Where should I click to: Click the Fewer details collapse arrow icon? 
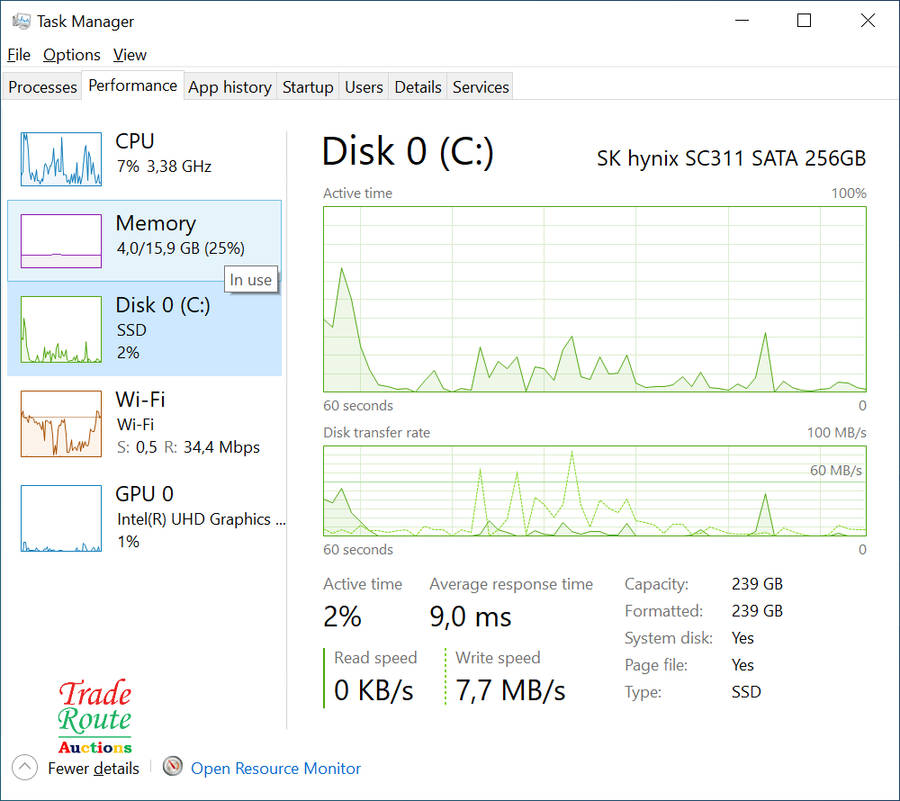click(24, 768)
